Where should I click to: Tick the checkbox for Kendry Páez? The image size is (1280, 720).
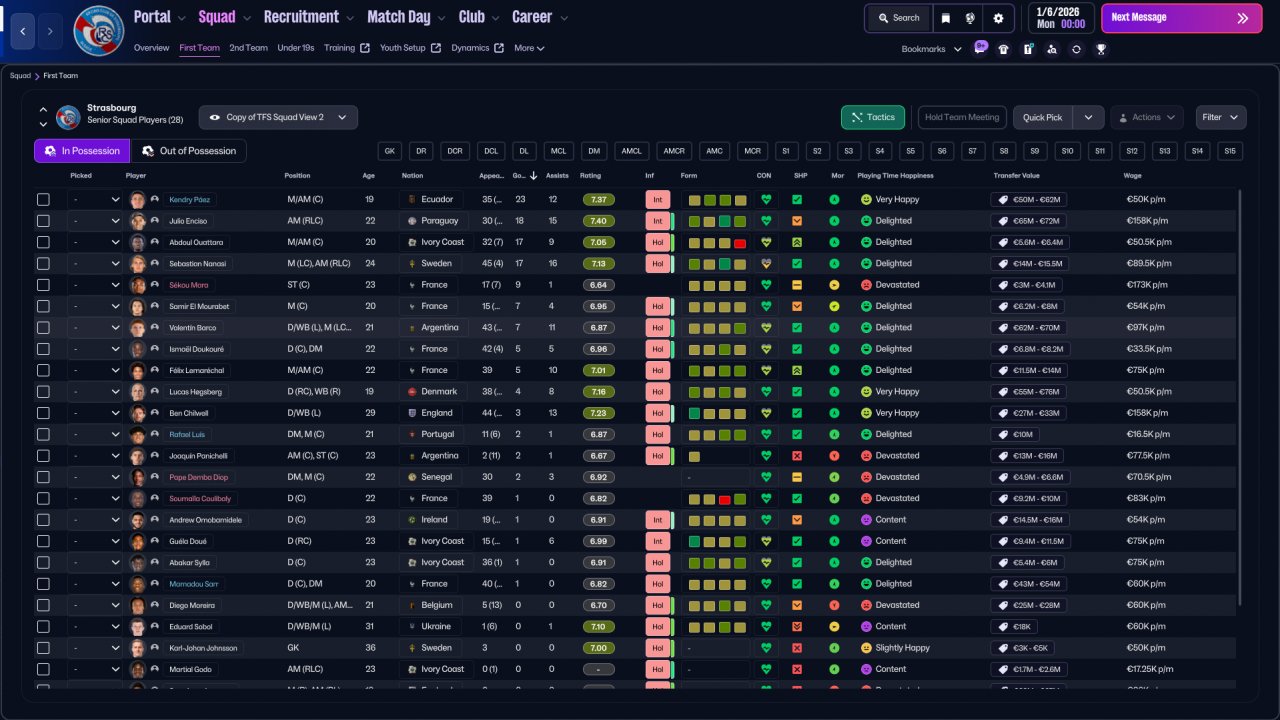tap(43, 200)
